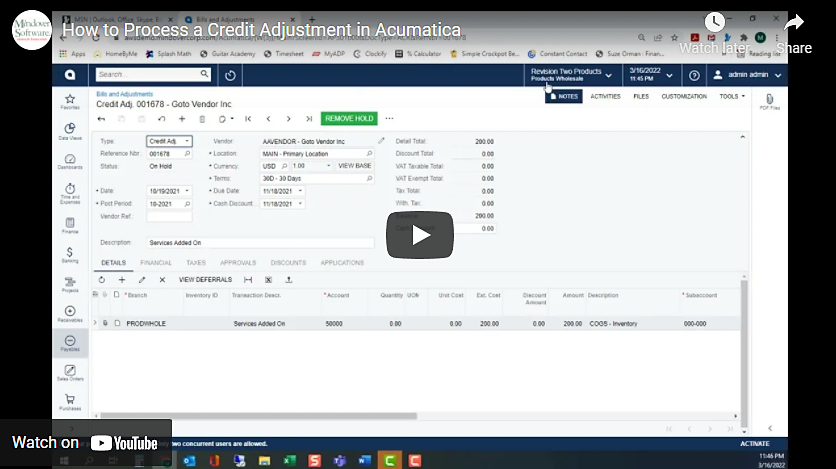
Task: Open Favorites in the sidebar
Action: pyautogui.click(x=70, y=101)
